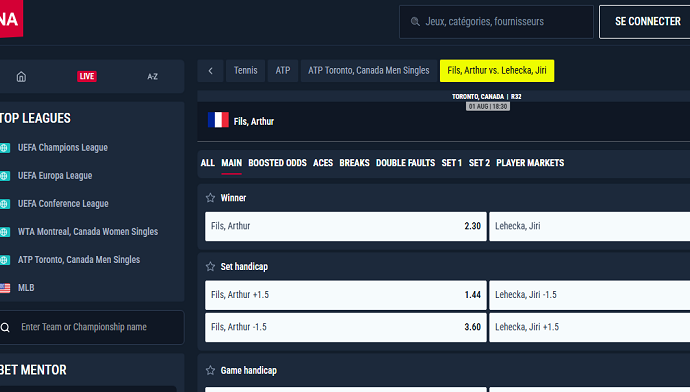
Task: Select Fils, Arthur -1.5 at 3.60
Action: pyautogui.click(x=346, y=327)
